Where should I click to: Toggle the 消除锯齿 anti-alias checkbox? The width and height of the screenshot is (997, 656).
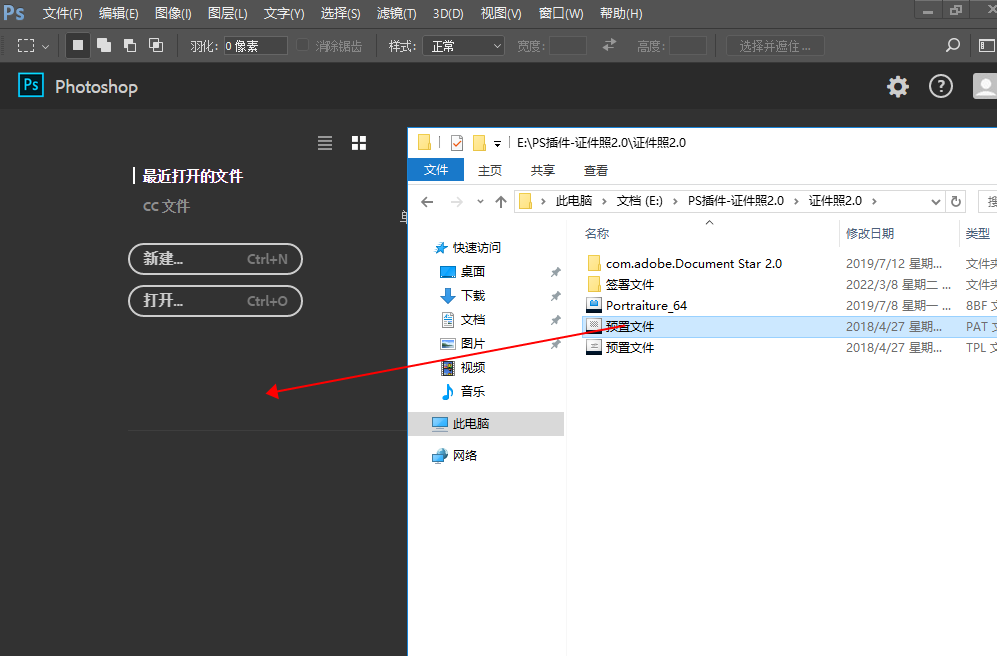coord(303,45)
